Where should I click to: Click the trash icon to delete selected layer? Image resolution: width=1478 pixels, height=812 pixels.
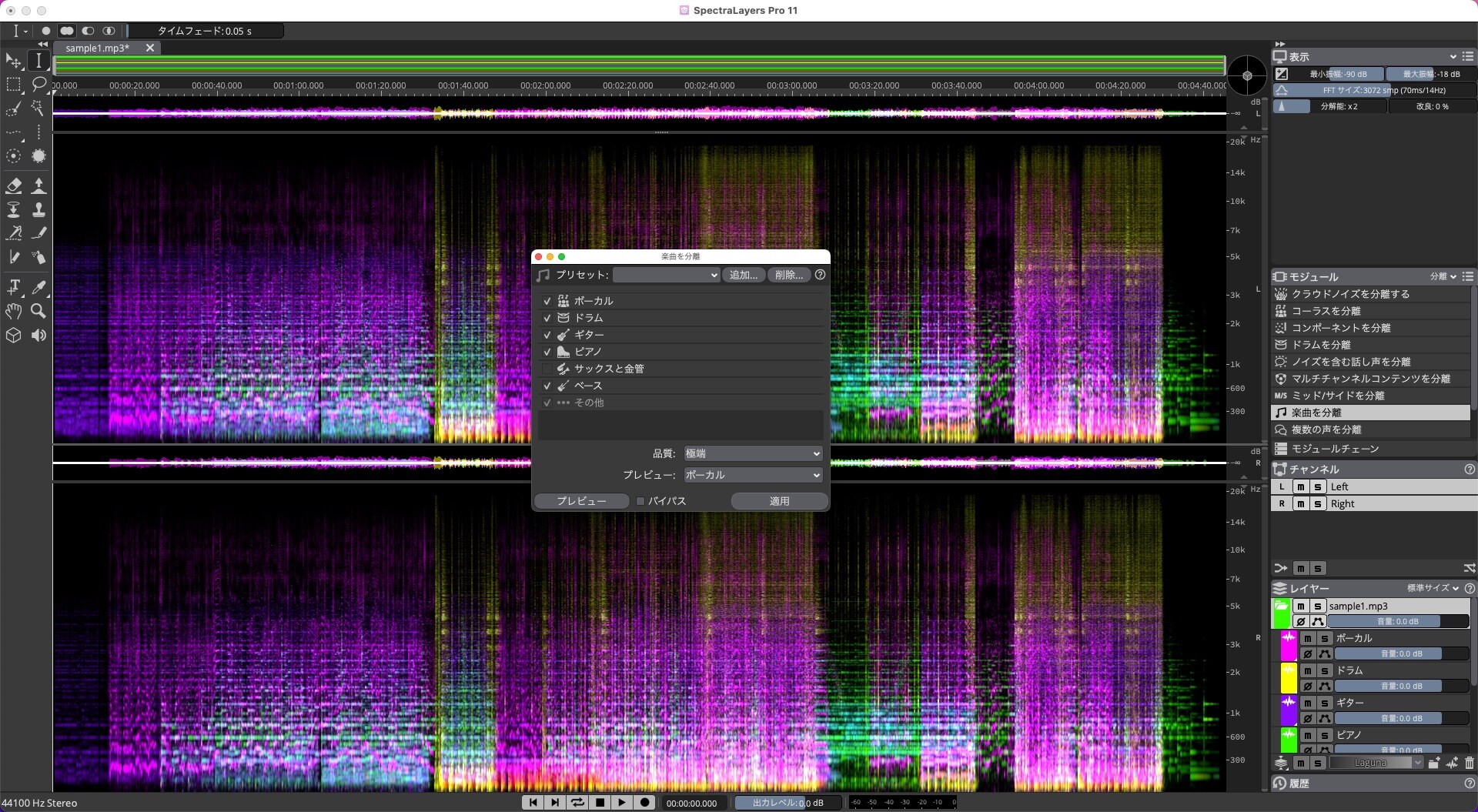(x=1469, y=762)
